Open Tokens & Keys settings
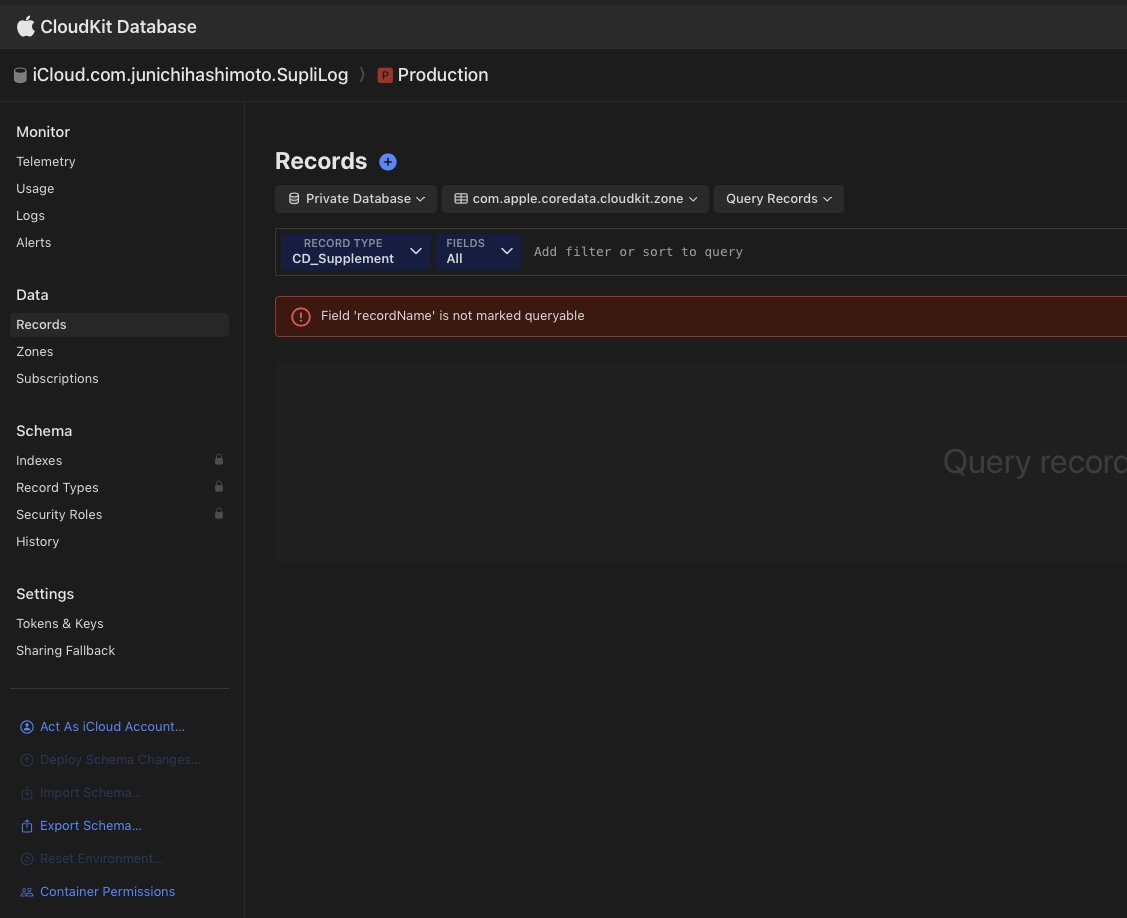Image resolution: width=1127 pixels, height=918 pixels. (60, 624)
